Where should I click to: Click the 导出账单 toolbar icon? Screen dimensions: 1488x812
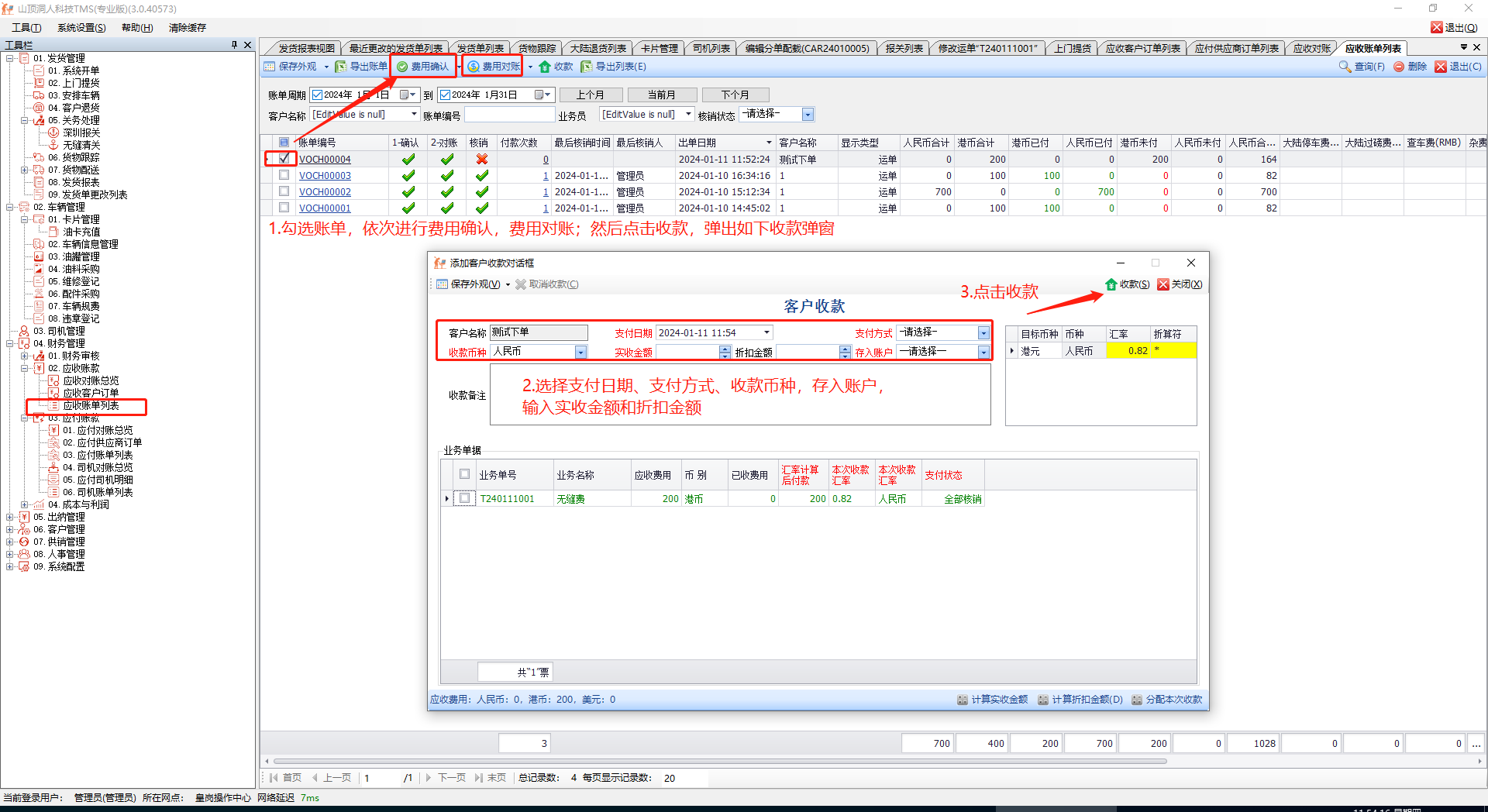[341, 67]
